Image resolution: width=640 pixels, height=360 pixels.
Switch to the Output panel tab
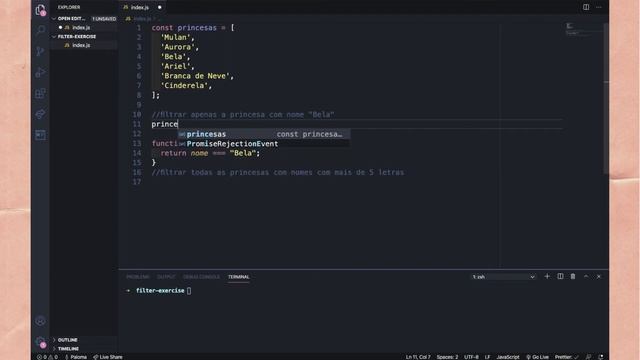(x=166, y=277)
